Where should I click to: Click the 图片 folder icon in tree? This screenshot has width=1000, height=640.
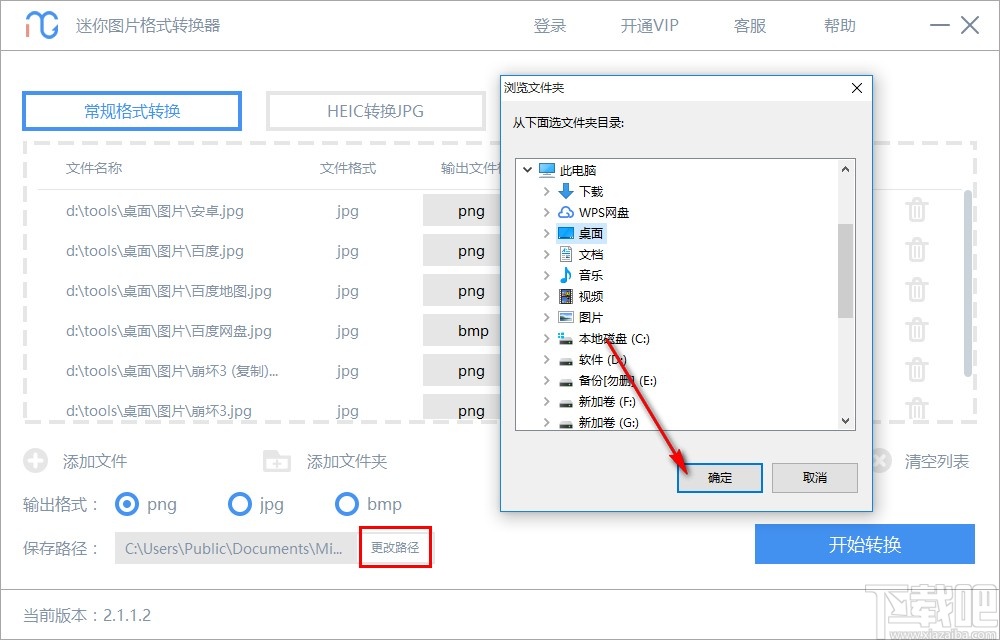(565, 317)
